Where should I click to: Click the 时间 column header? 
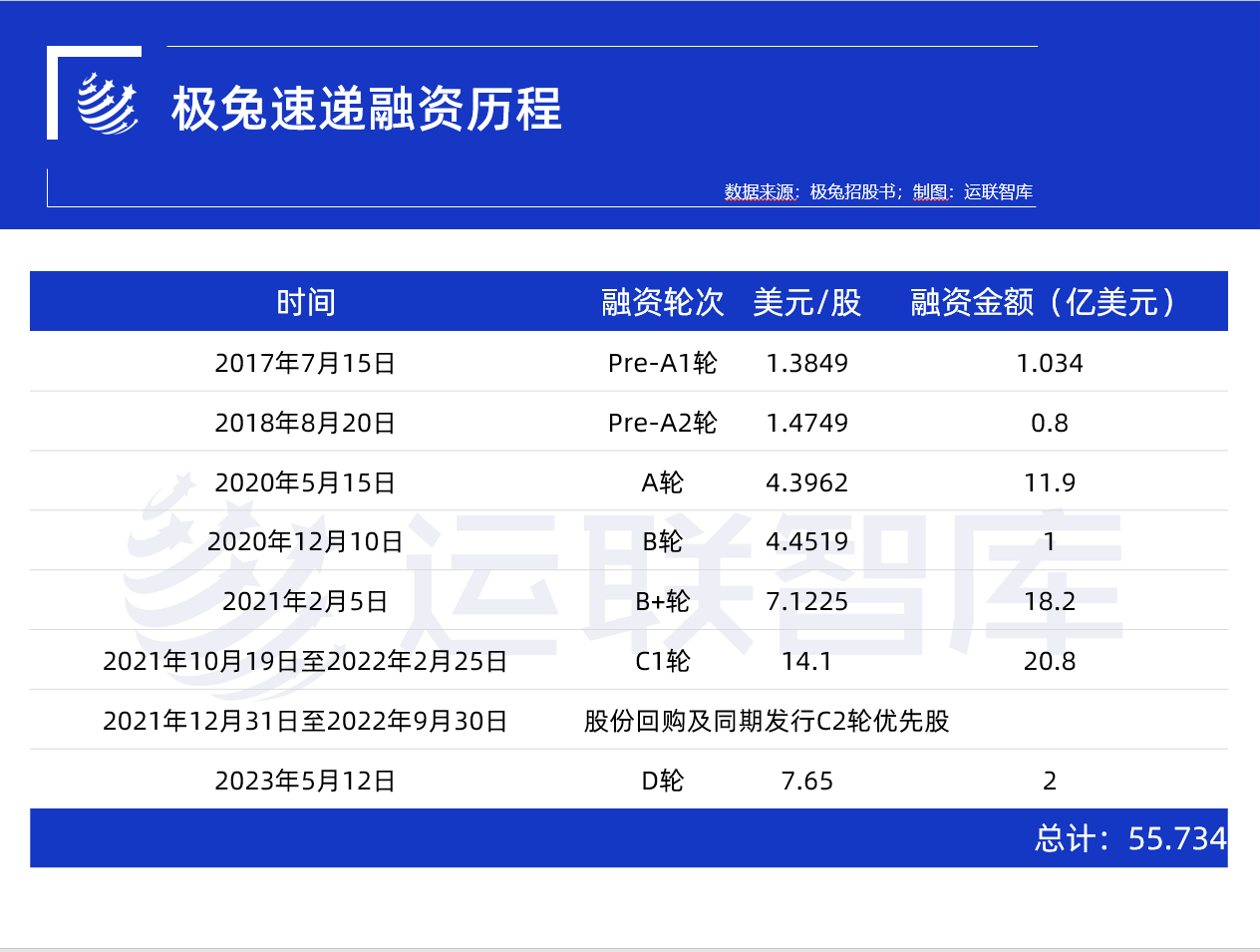point(306,302)
